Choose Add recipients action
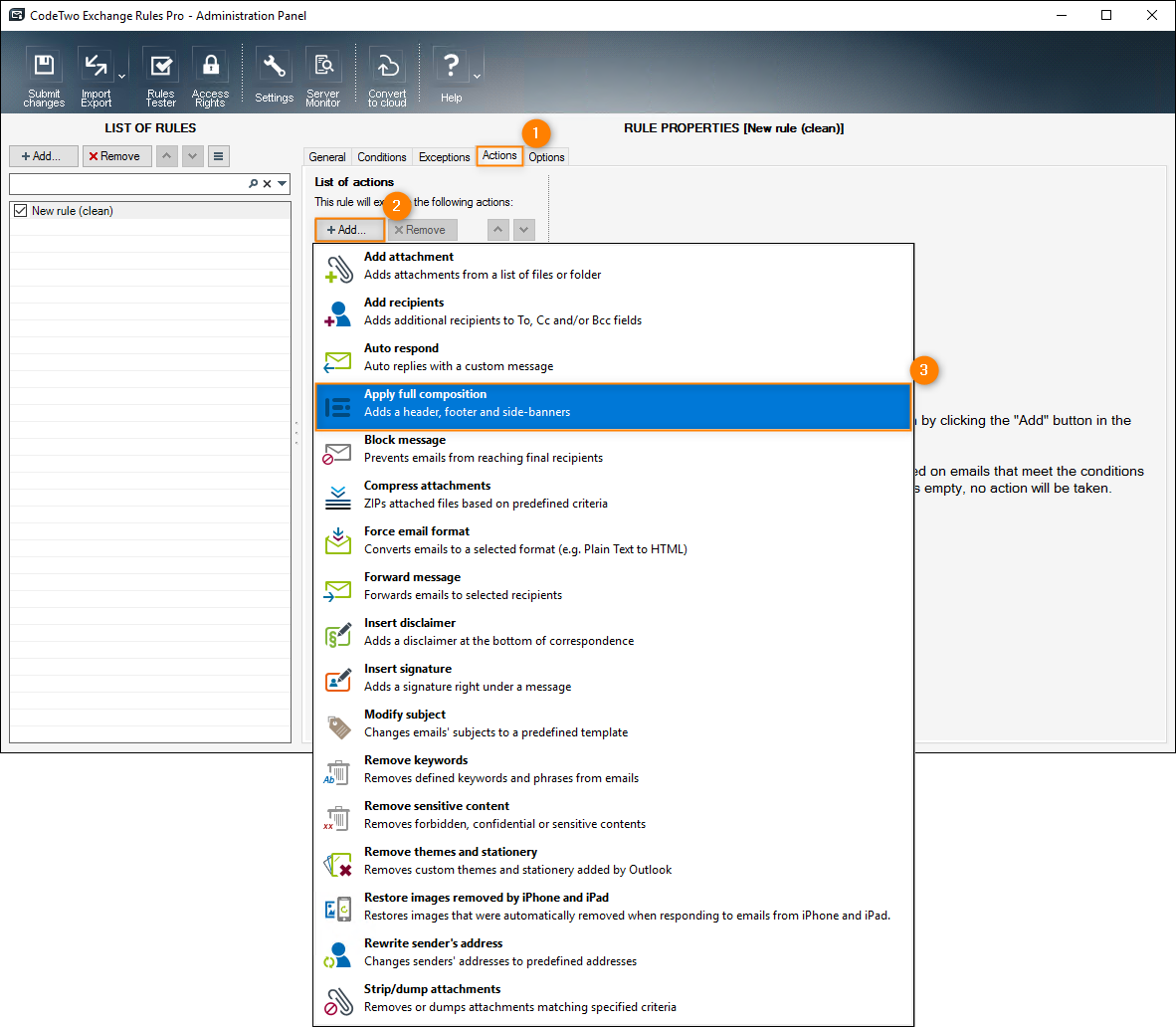The width and height of the screenshot is (1176, 1027). click(x=613, y=311)
